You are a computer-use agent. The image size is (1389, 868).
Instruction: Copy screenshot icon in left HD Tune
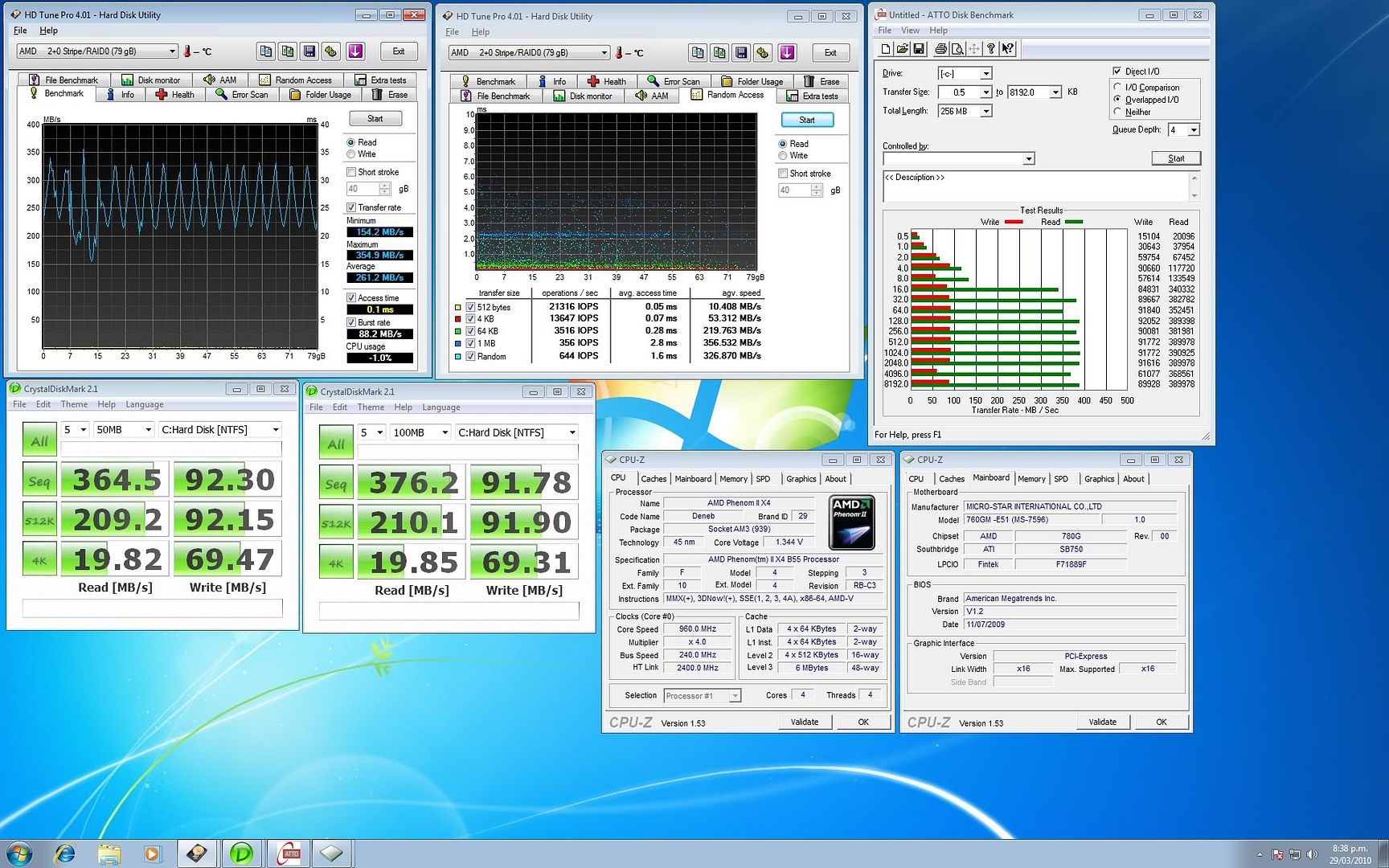[287, 51]
